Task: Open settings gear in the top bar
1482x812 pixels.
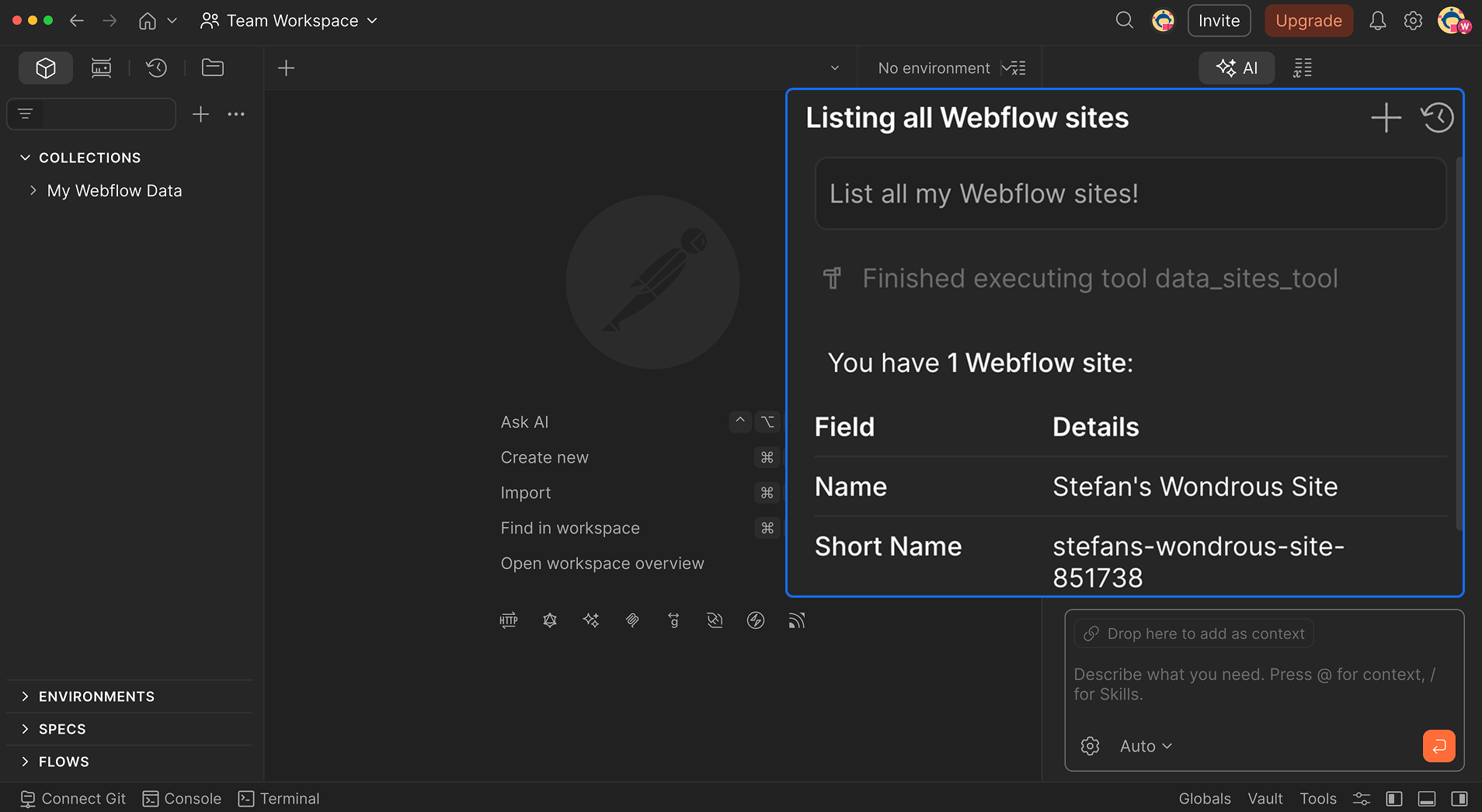Action: tap(1413, 21)
